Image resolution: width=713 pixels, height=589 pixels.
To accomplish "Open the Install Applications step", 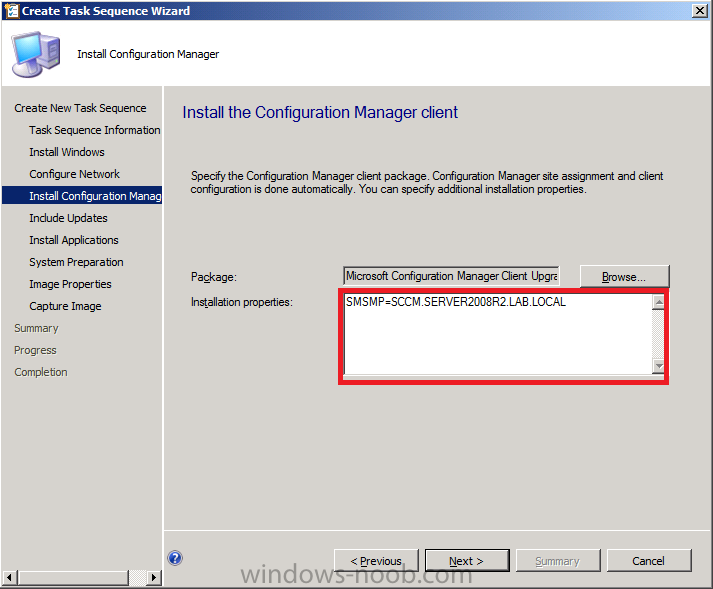I will [74, 240].
